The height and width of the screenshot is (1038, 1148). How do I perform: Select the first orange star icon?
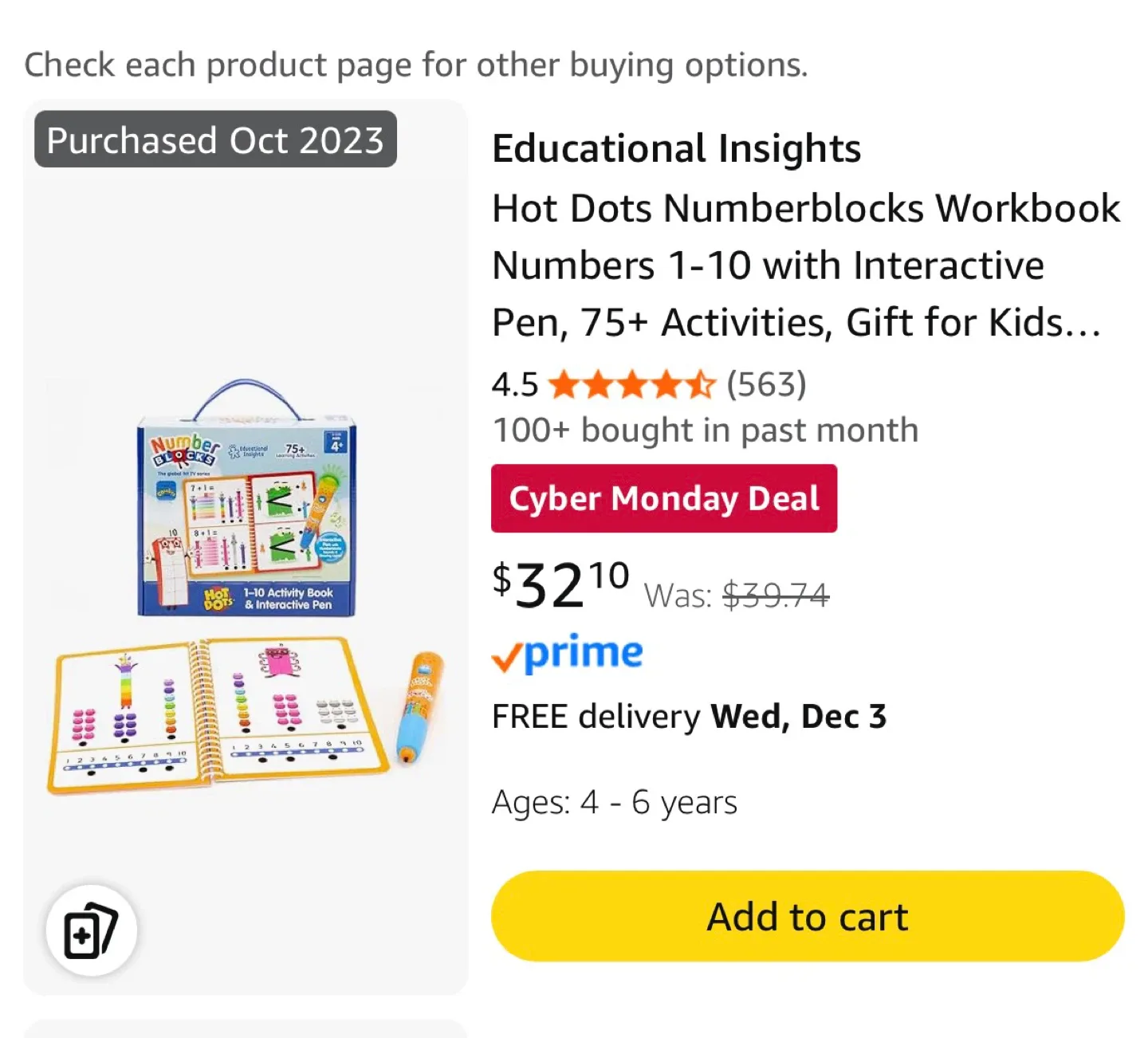point(564,384)
